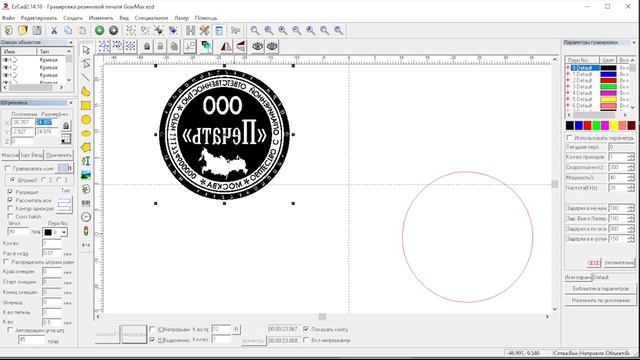The width and height of the screenshot is (640, 360).
Task: Click the vertical mirror triangle icon
Action: pos(240,47)
